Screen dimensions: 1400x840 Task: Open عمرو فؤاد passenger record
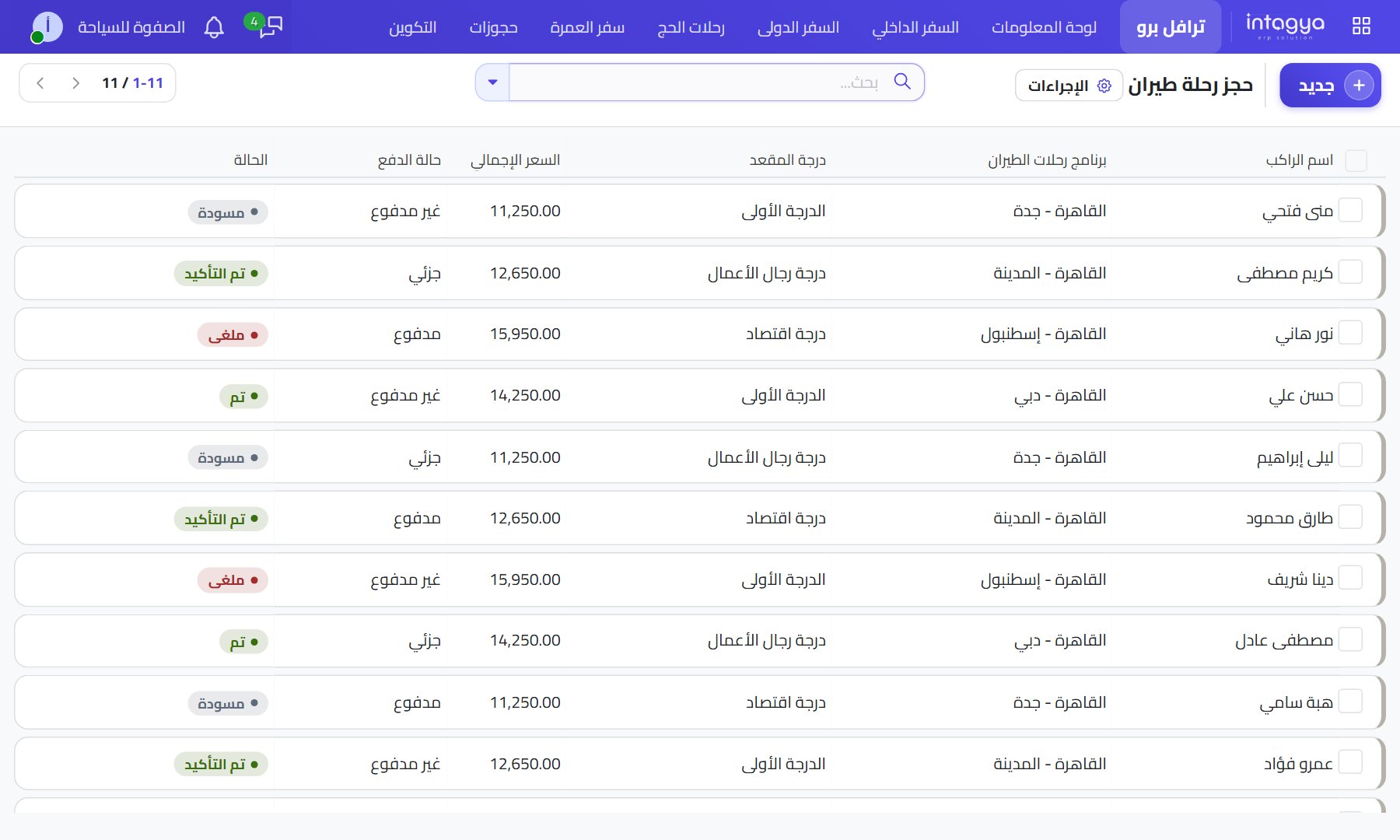(1298, 764)
